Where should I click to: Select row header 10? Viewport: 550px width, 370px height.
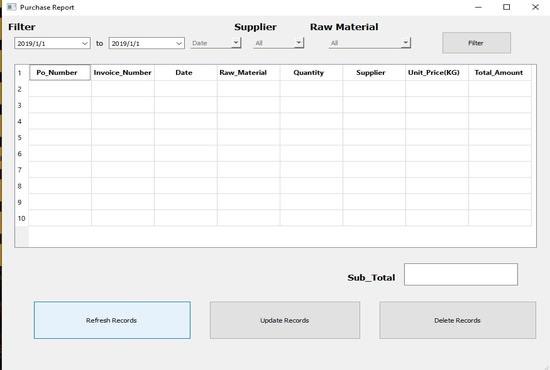click(x=22, y=218)
